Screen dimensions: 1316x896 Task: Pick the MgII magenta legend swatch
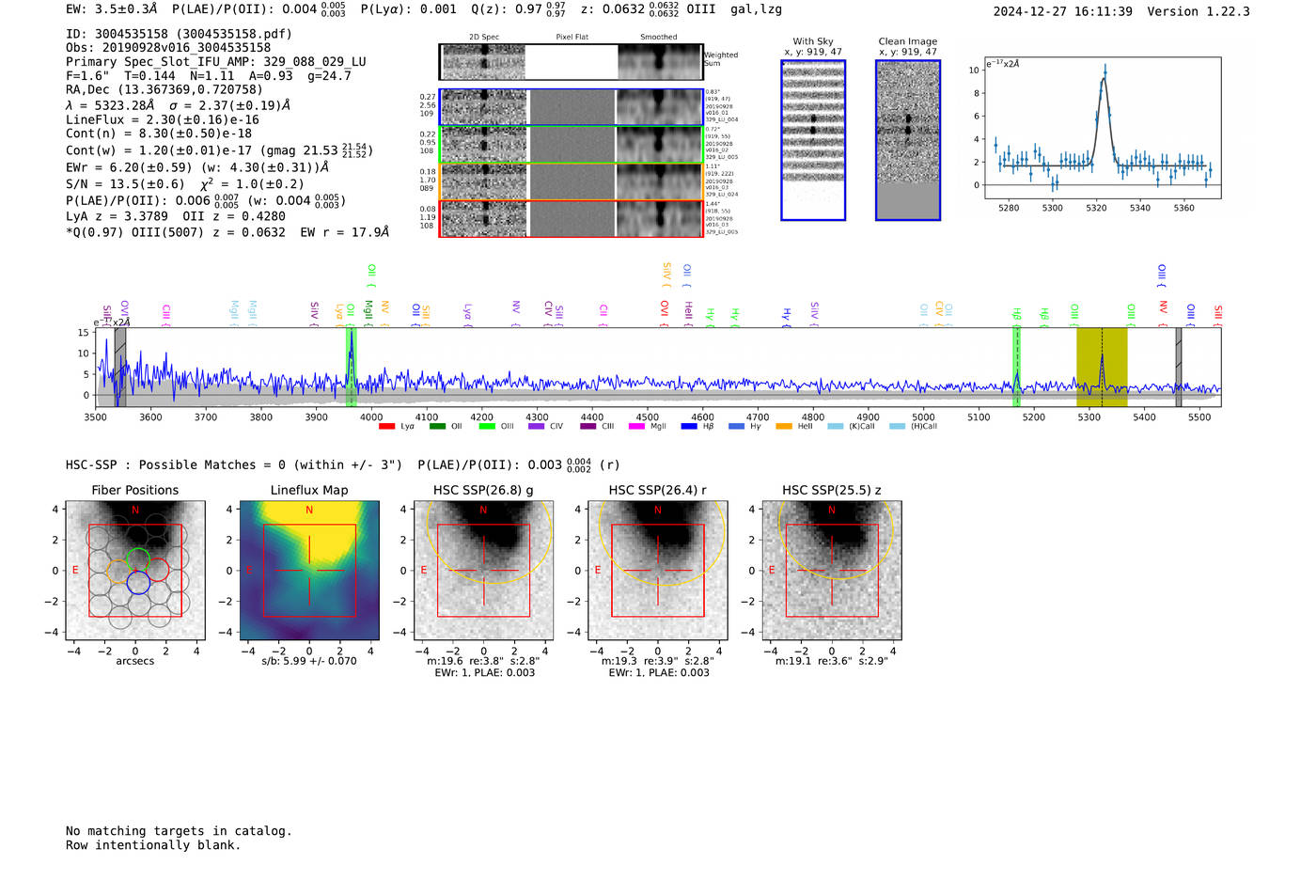click(636, 426)
